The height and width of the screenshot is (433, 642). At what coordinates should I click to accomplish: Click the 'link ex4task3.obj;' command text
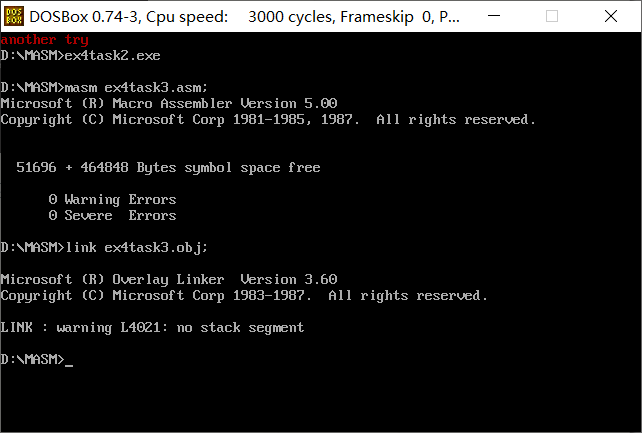137,248
